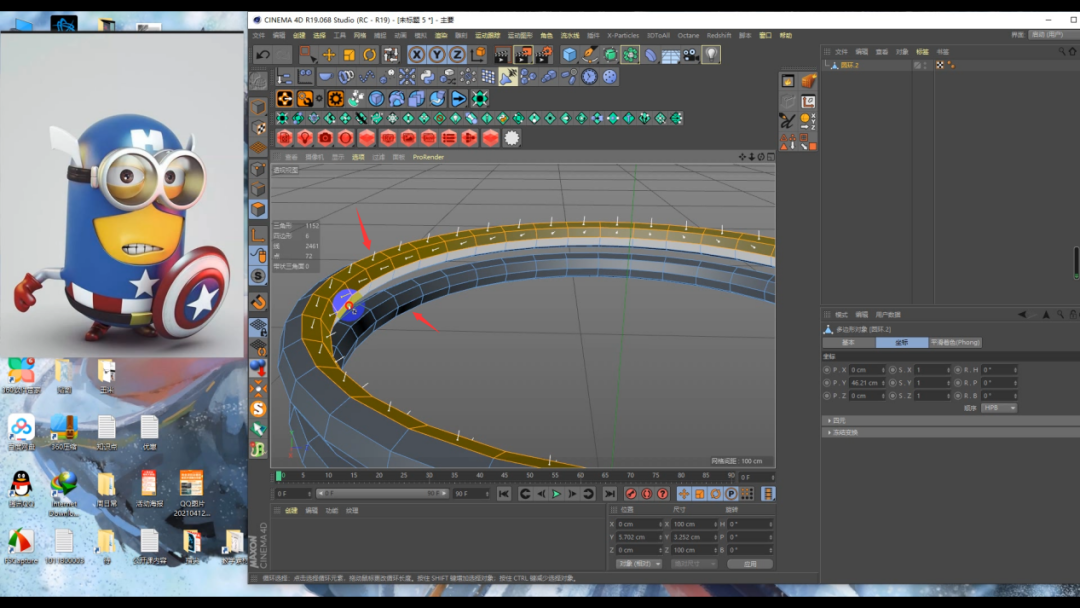The image size is (1080, 608).
Task: Open the Spline Pen tool
Action: [590, 54]
